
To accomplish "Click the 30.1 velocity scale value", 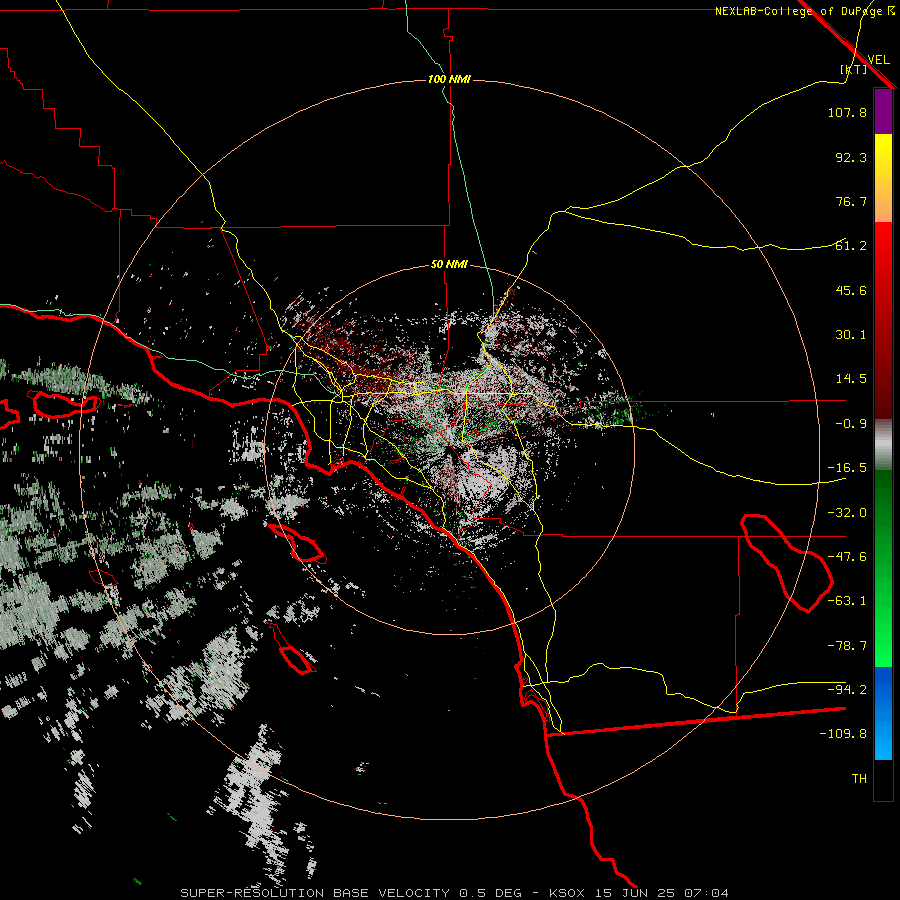I will (851, 335).
